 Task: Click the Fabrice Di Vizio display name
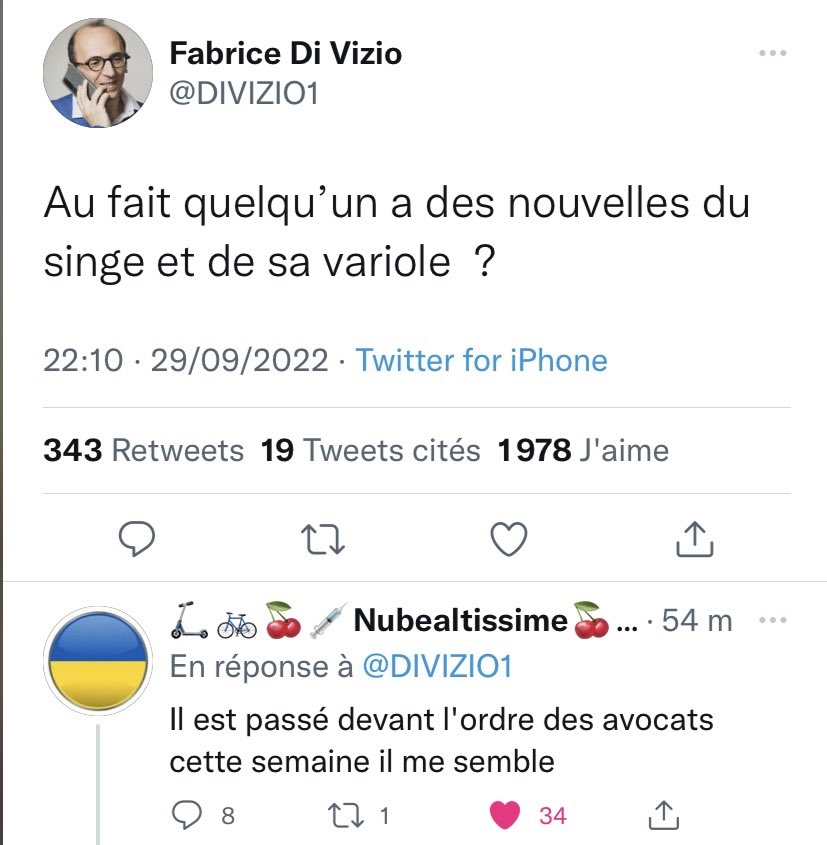pyautogui.click(x=286, y=52)
